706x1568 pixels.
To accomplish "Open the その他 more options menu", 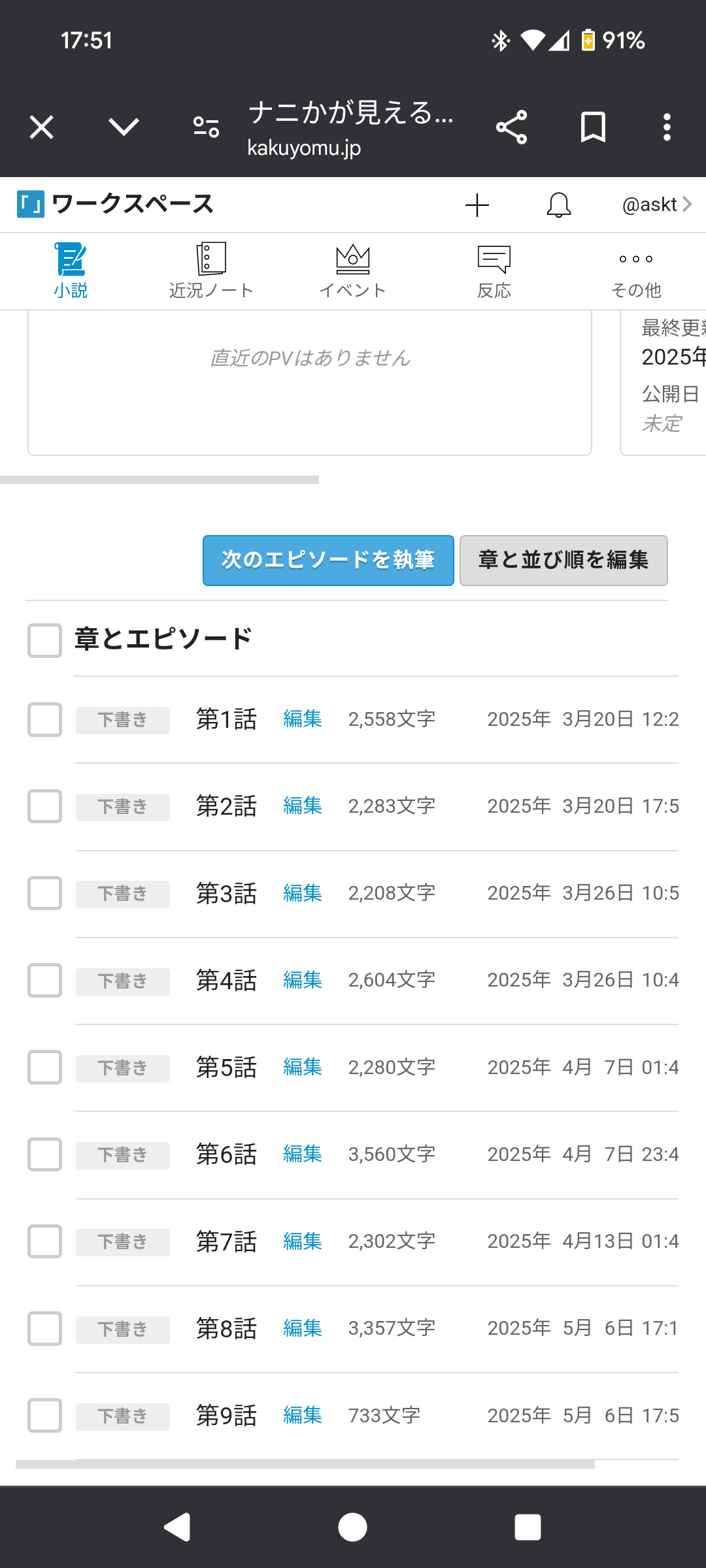I will click(x=635, y=272).
